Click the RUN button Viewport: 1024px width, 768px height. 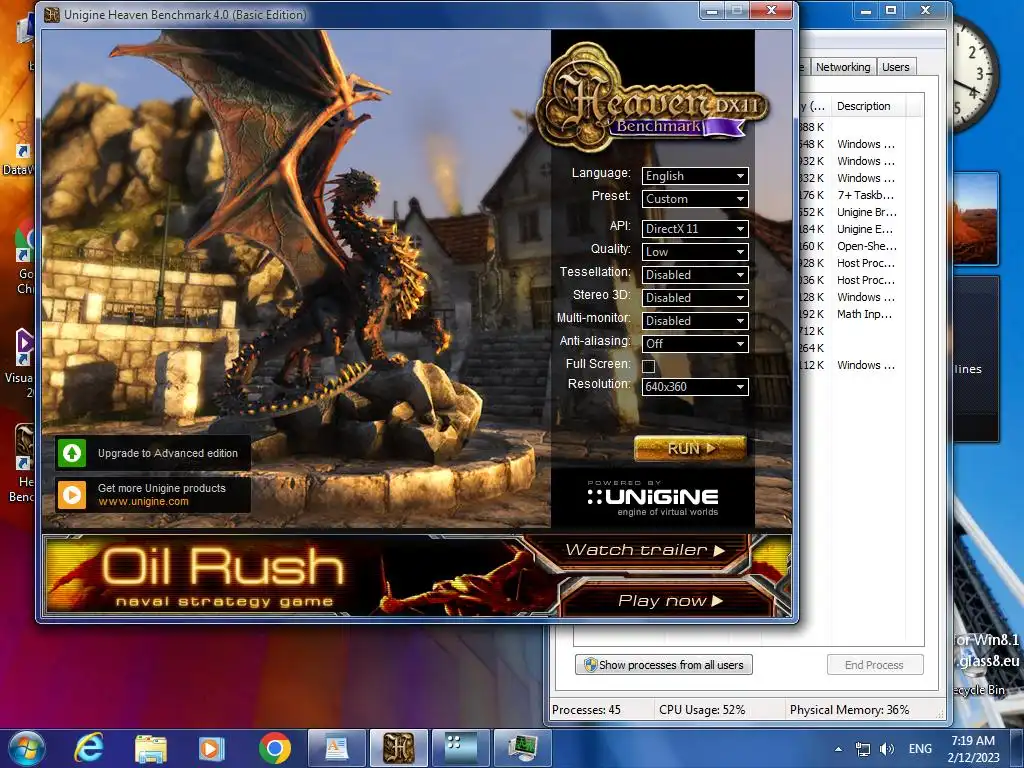[690, 449]
